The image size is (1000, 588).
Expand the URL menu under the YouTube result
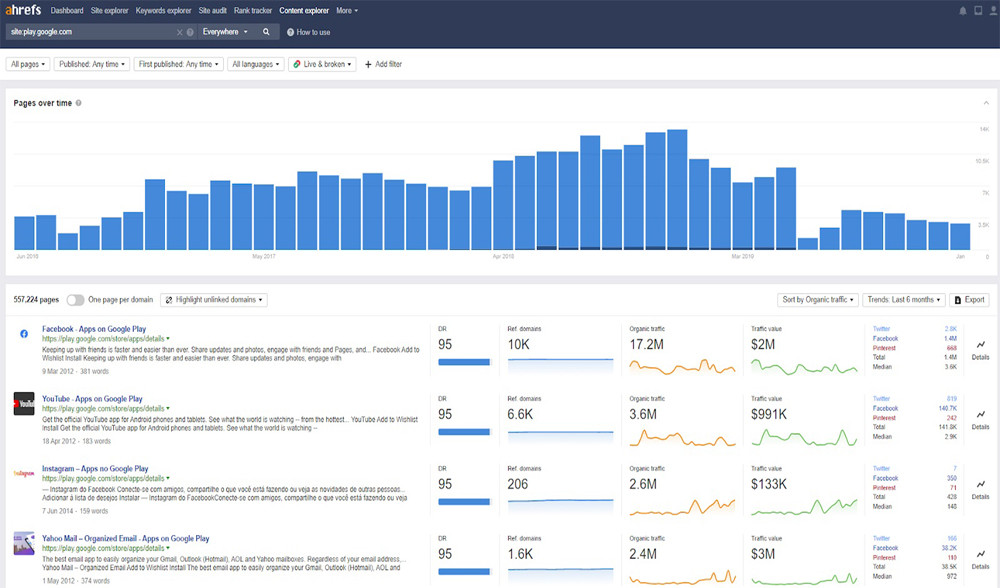click(168, 408)
